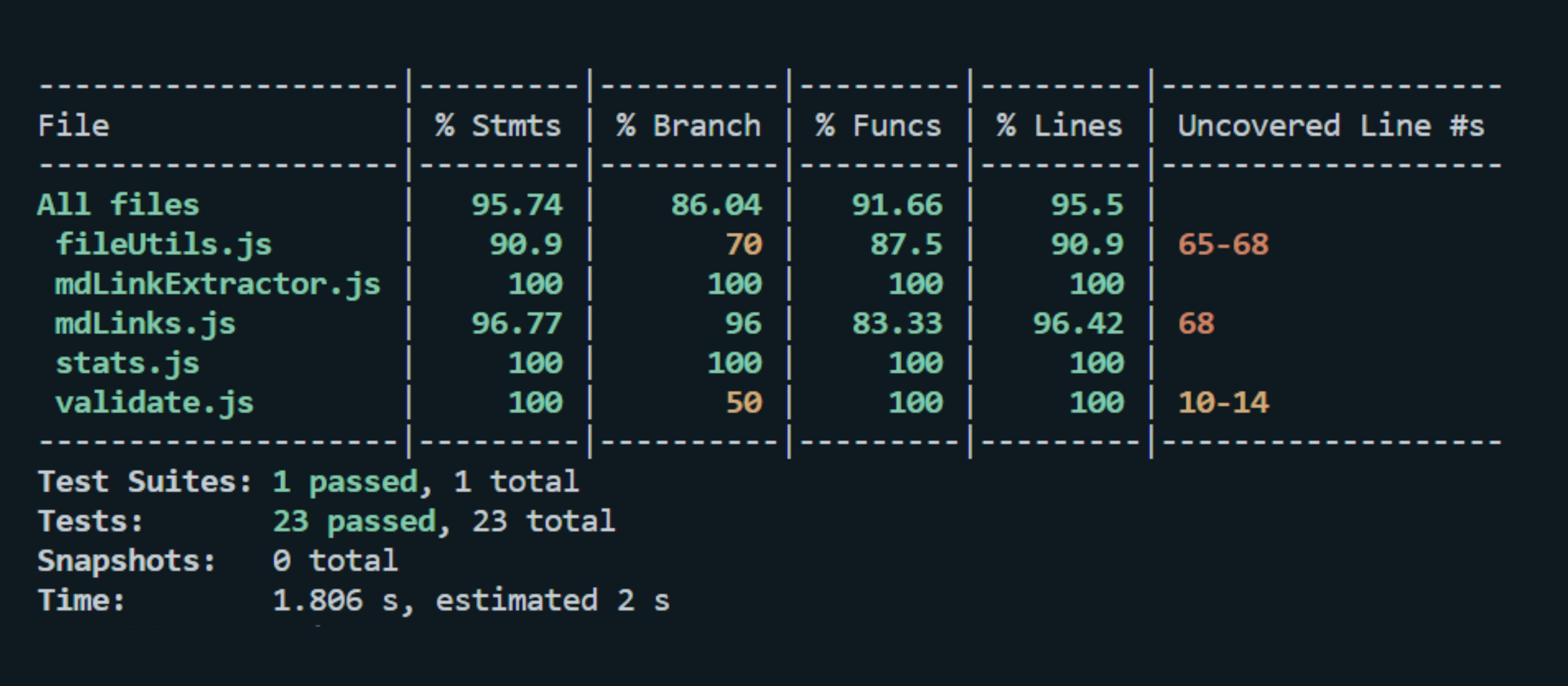This screenshot has width=1568, height=686.
Task: Select the All files summary row
Action: pyautogui.click(x=118, y=203)
